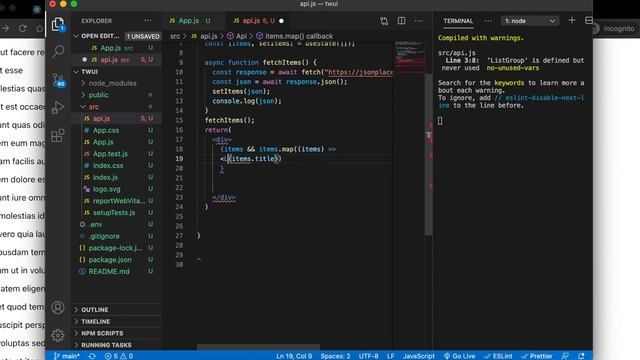640x360 pixels.
Task: Open terminal panel more actions ellipsis
Action: 488,21
